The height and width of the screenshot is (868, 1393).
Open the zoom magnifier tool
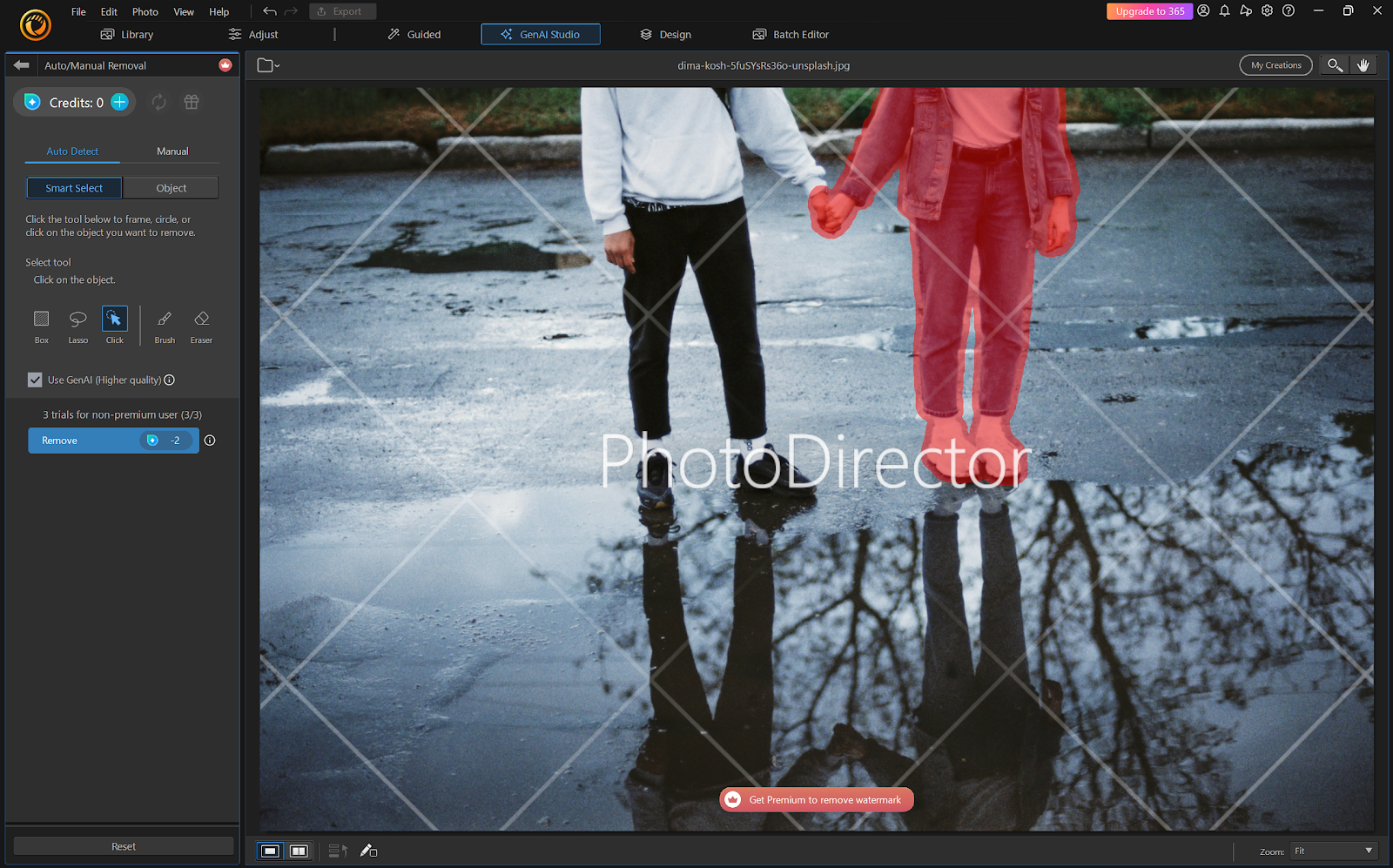coord(1334,64)
